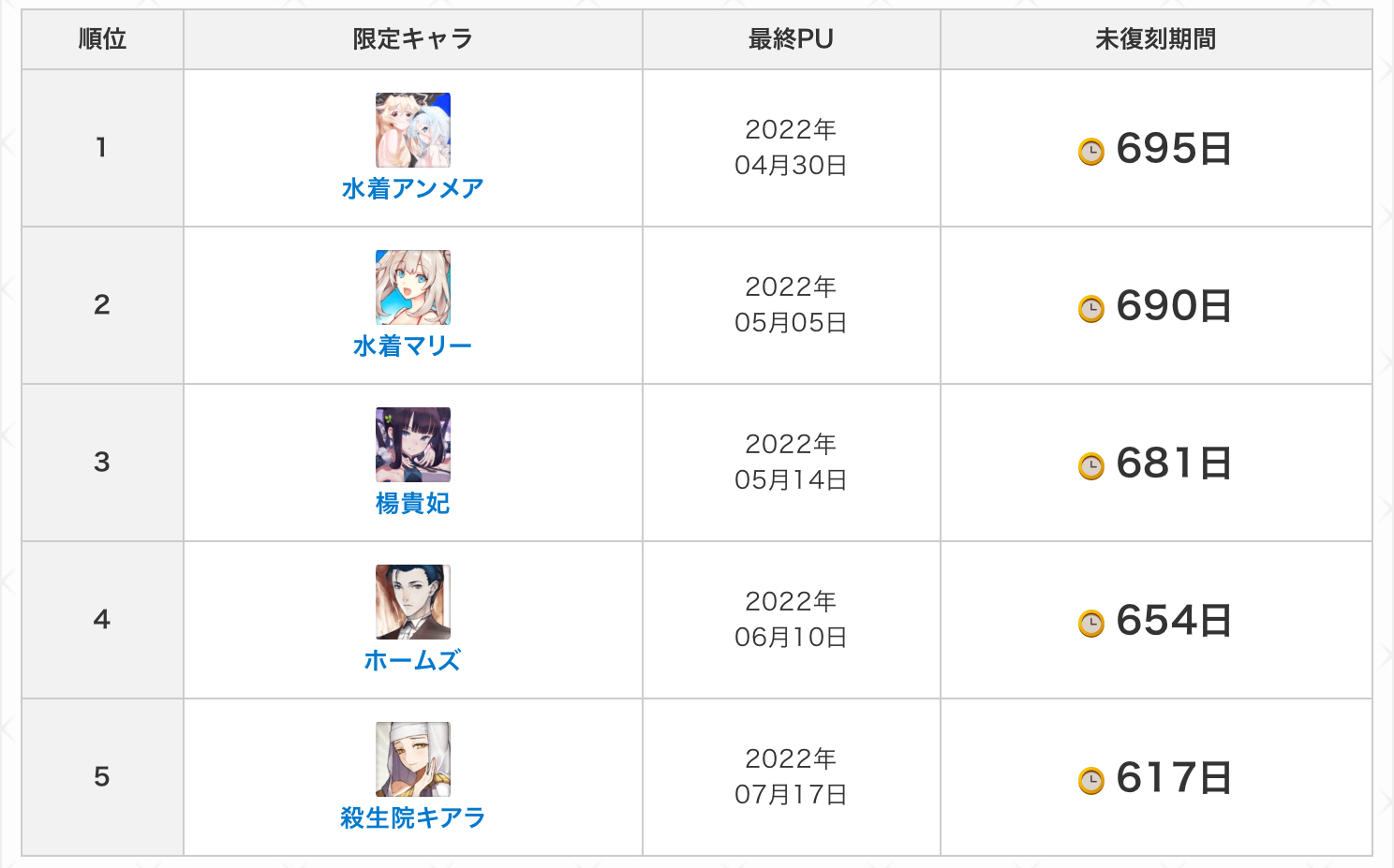1394x868 pixels.
Task: Click the 水着マリー character portrait
Action: [413, 287]
